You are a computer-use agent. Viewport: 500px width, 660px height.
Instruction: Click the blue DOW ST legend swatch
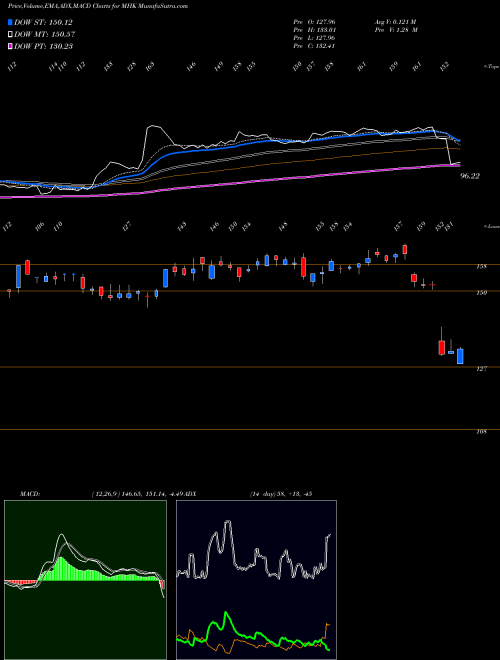tap(10, 22)
